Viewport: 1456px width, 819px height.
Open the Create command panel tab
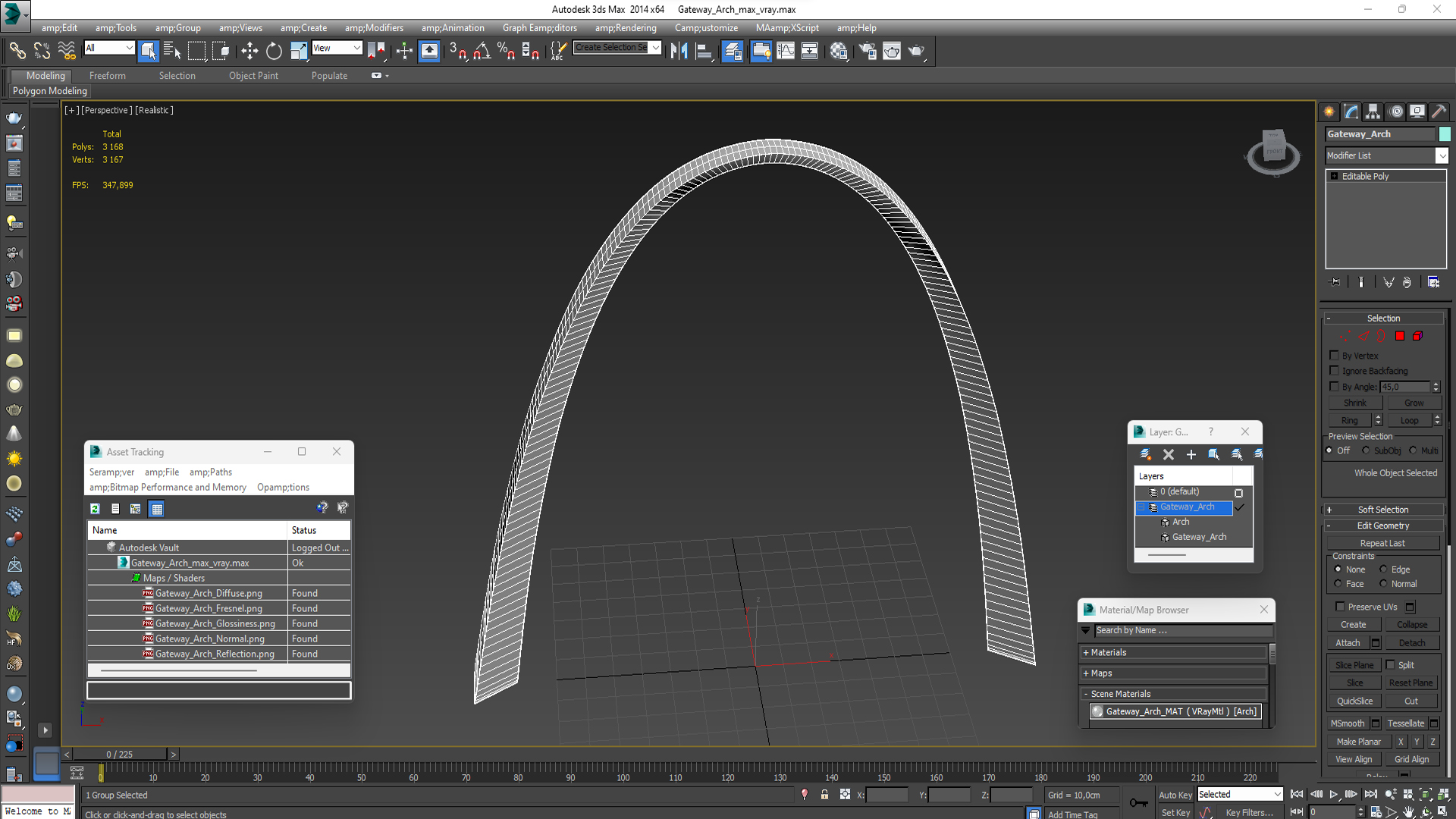pyautogui.click(x=1329, y=111)
